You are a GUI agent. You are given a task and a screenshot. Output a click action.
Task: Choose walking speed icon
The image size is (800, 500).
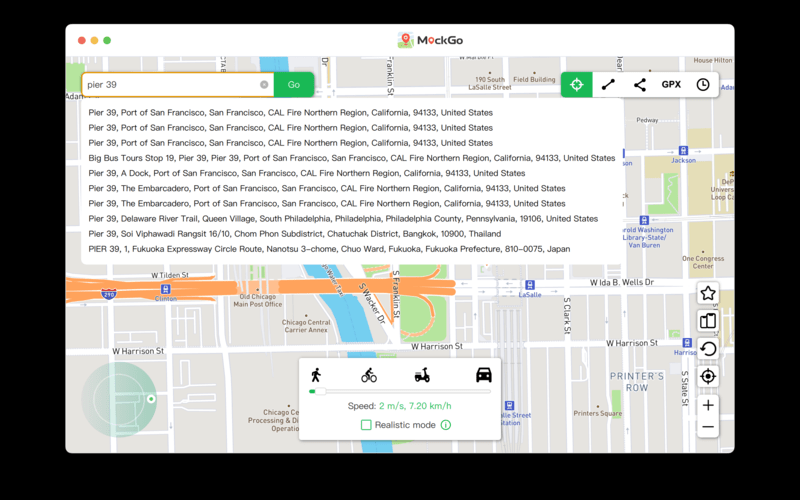(316, 375)
